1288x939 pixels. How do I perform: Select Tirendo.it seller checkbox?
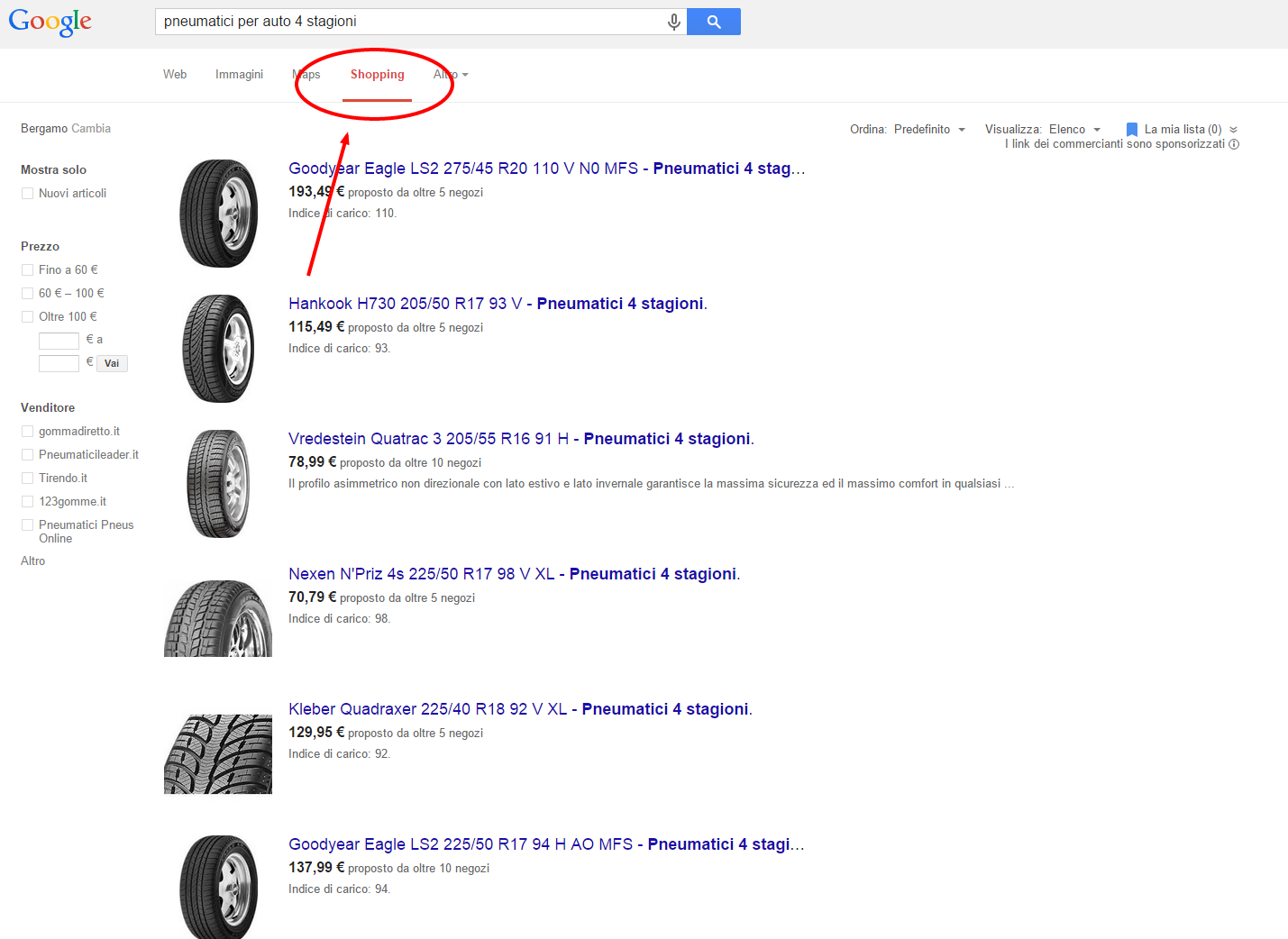click(27, 479)
